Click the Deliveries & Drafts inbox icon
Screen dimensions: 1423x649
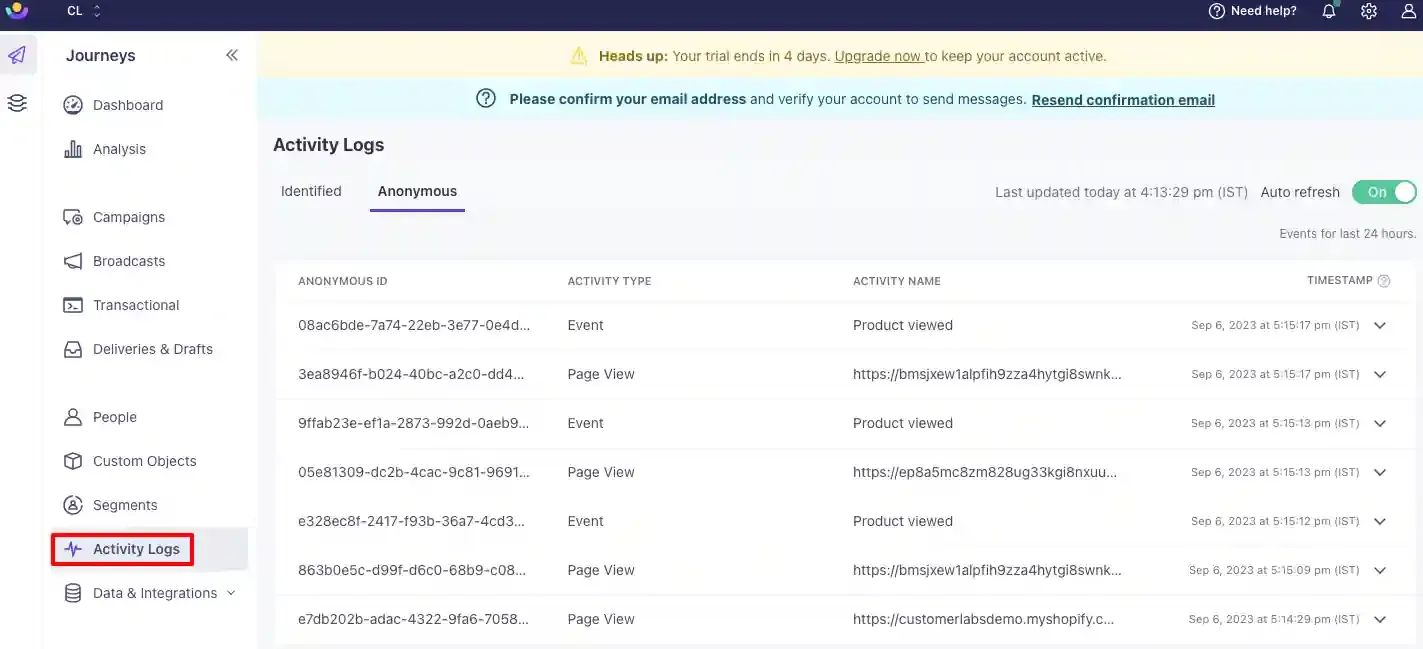(x=73, y=349)
